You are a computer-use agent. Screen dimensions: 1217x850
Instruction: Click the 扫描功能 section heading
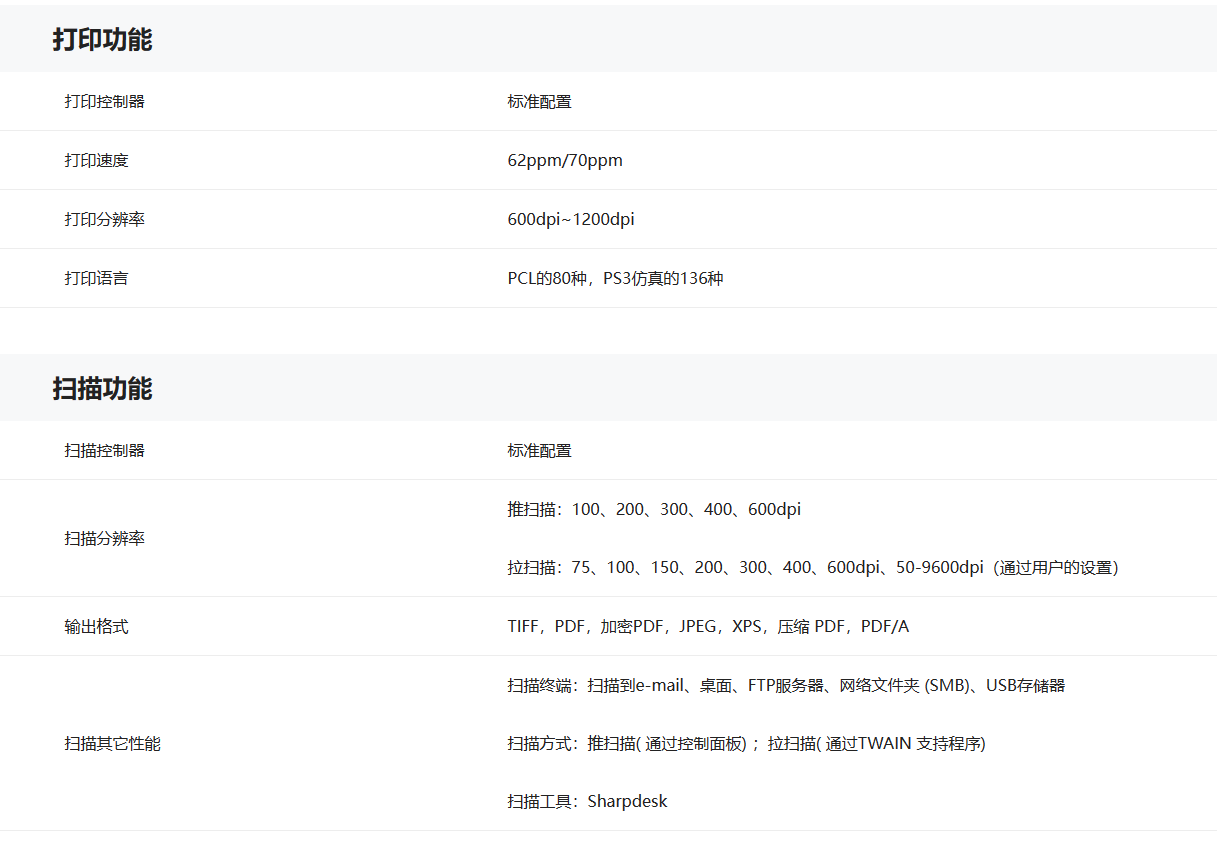pos(102,389)
